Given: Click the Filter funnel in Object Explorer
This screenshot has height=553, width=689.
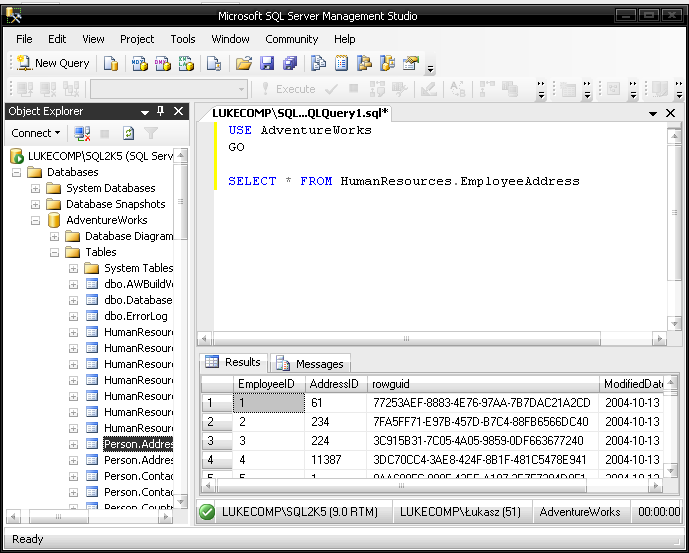Looking at the screenshot, I should click(151, 133).
